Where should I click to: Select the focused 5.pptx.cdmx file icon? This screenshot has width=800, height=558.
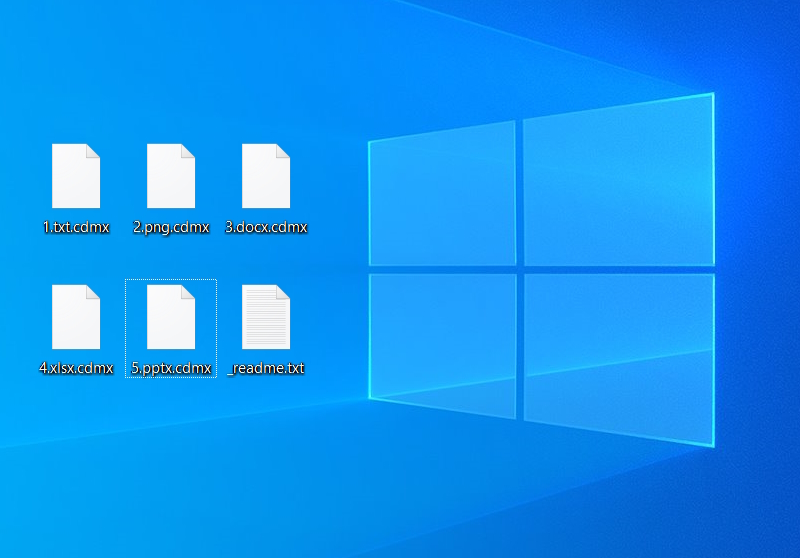click(x=171, y=317)
